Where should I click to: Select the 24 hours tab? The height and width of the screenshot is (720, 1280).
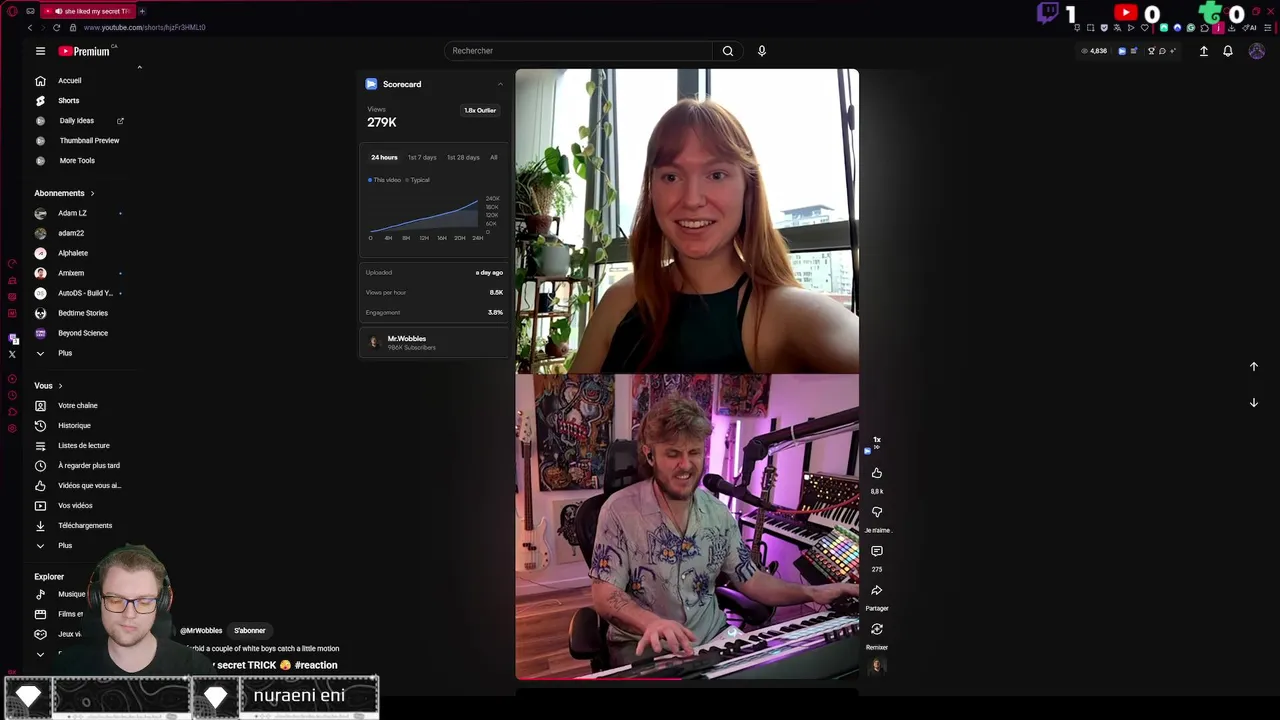click(x=384, y=157)
